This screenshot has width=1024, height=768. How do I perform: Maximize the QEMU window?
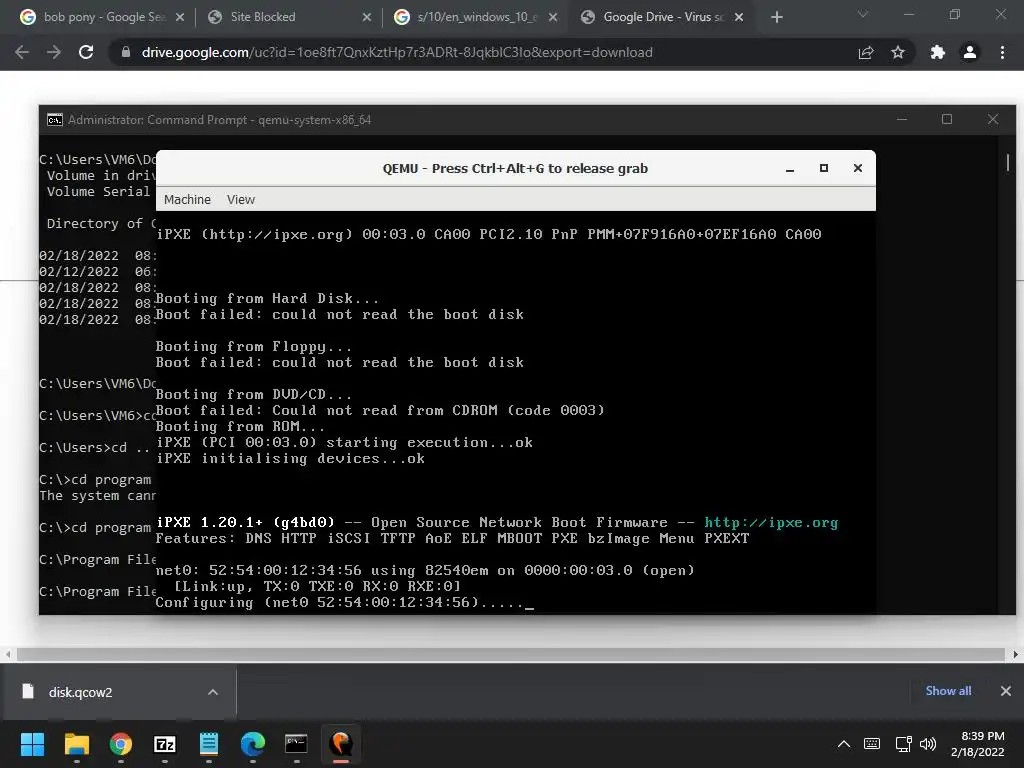824,168
